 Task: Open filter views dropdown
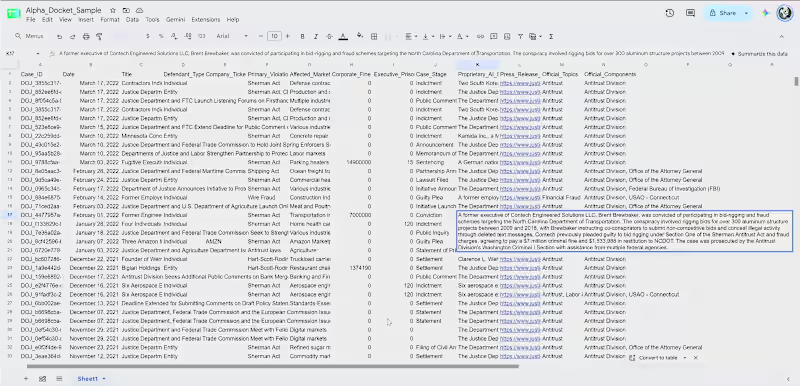[535, 37]
